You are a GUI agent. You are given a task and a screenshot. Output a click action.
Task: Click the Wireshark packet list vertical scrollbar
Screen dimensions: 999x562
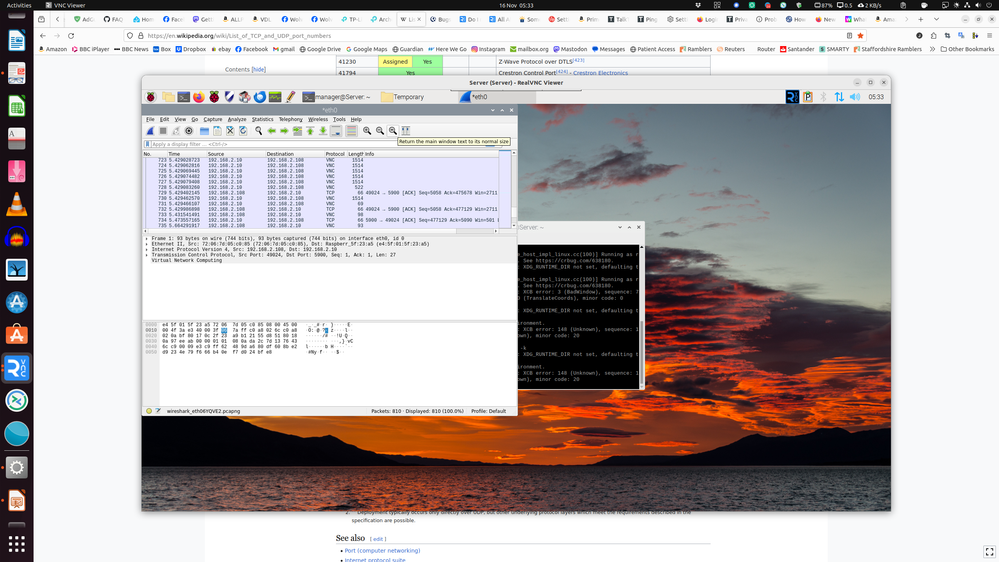[x=514, y=188]
